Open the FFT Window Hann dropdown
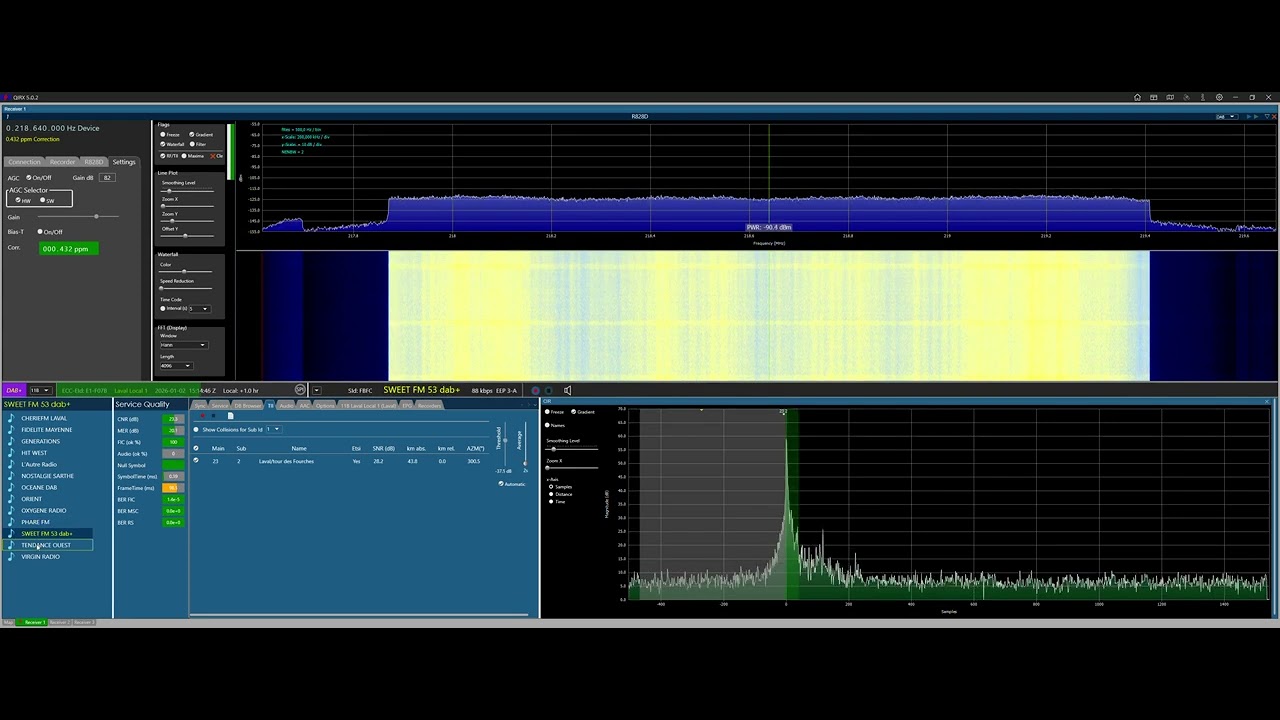Screen dimensions: 1280x720 tap(183, 345)
